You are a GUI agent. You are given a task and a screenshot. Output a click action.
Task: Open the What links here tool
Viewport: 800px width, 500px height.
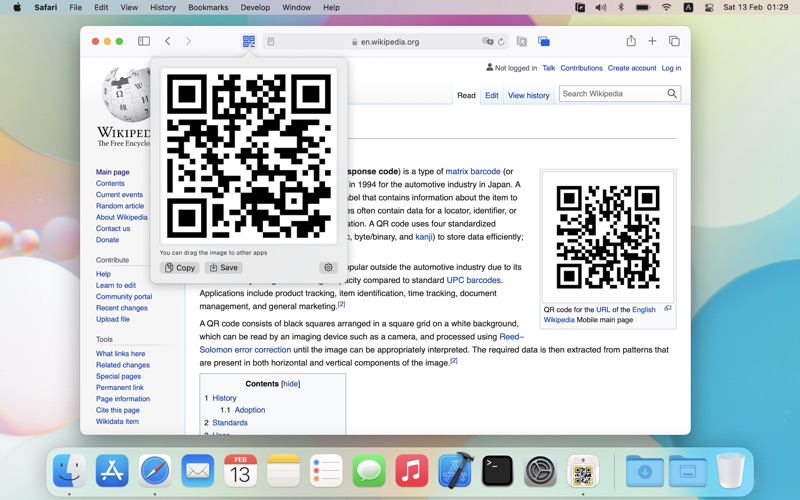(120, 354)
